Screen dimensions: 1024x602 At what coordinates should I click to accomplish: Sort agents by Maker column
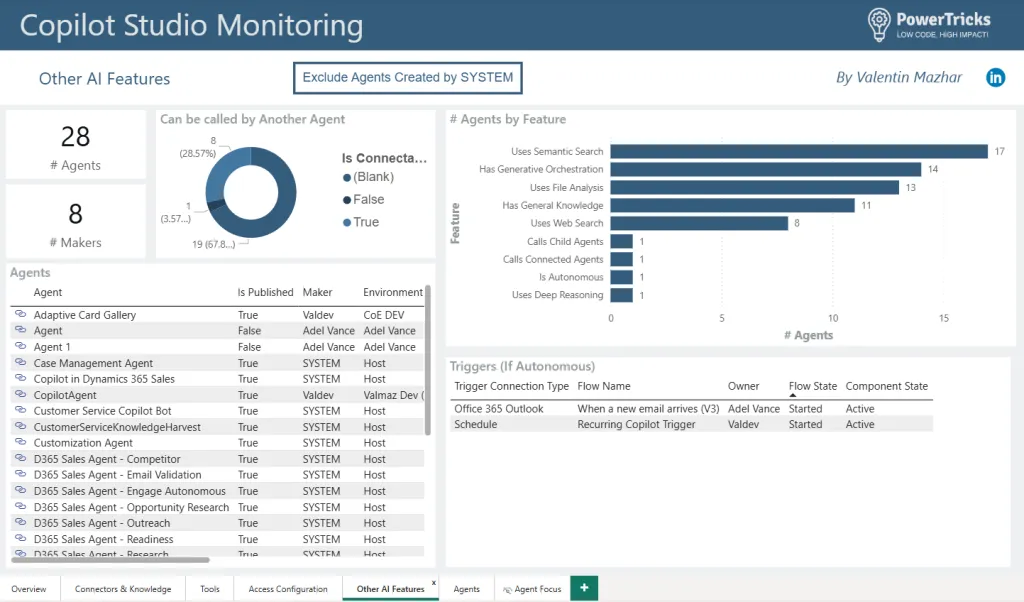pos(317,293)
